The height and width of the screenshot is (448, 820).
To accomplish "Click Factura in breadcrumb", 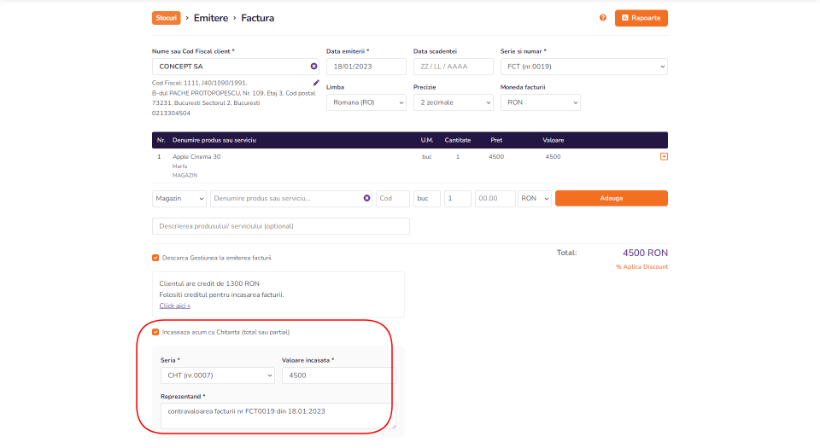I will tap(257, 18).
